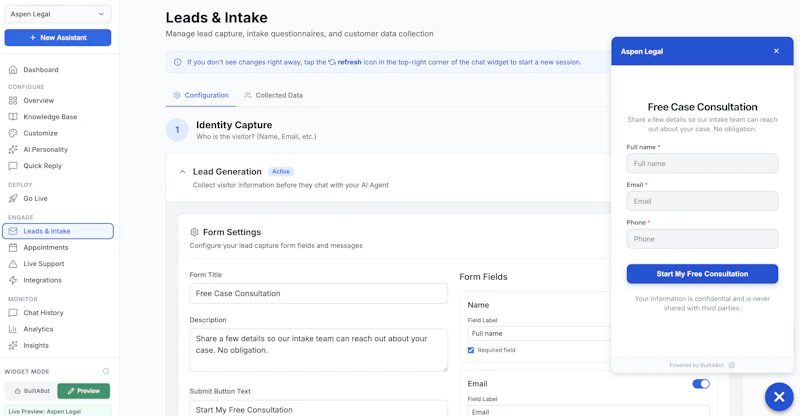Click the Powered by BuiltABot logo icon
Screen dimensions: 800x416
732,365
